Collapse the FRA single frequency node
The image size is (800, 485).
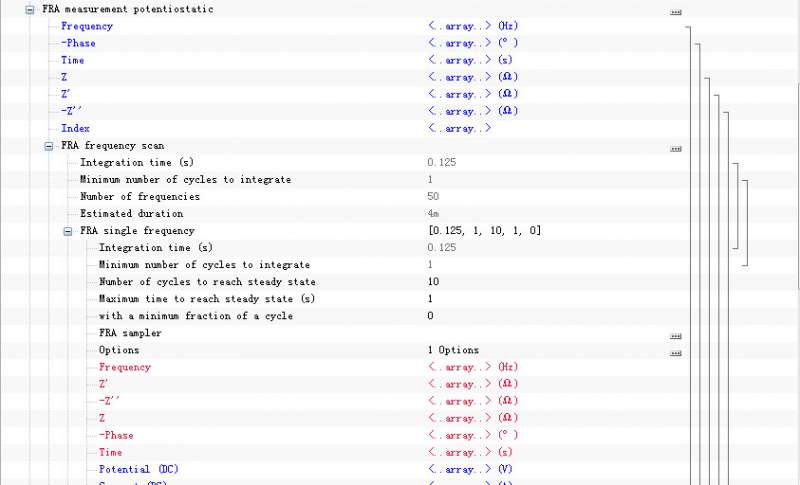point(68,231)
